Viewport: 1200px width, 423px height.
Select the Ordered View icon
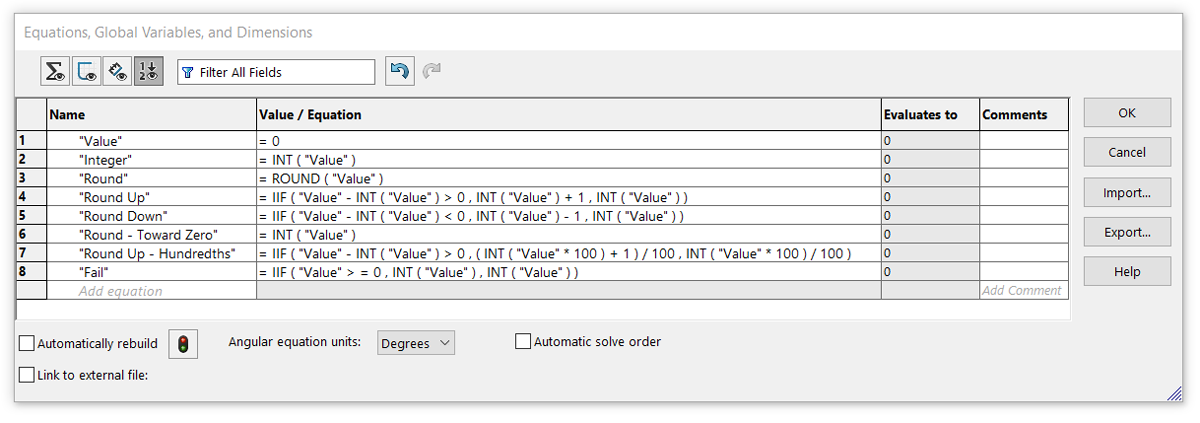coord(149,72)
